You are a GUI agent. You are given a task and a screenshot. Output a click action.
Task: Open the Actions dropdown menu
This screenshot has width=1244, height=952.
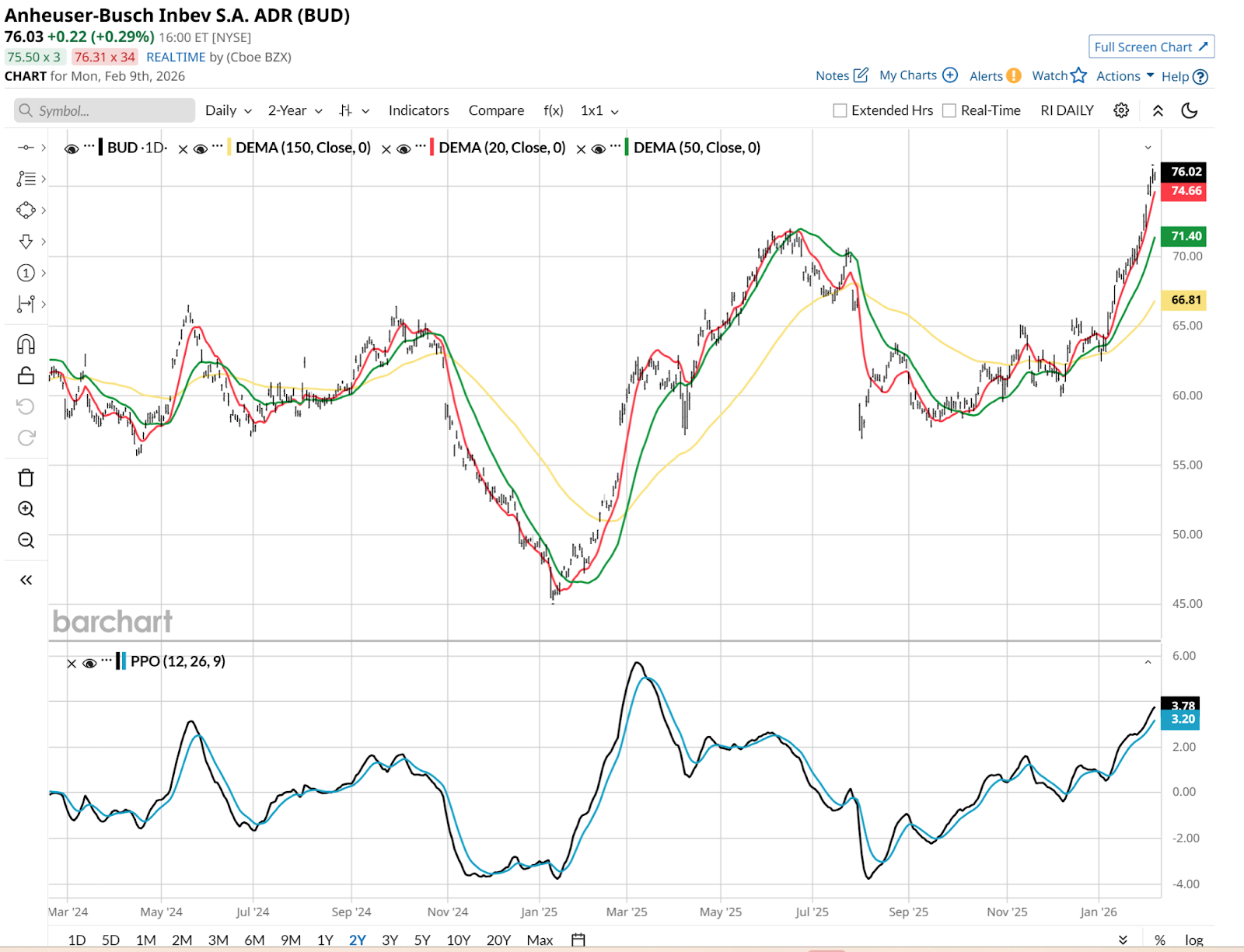[x=1125, y=75]
